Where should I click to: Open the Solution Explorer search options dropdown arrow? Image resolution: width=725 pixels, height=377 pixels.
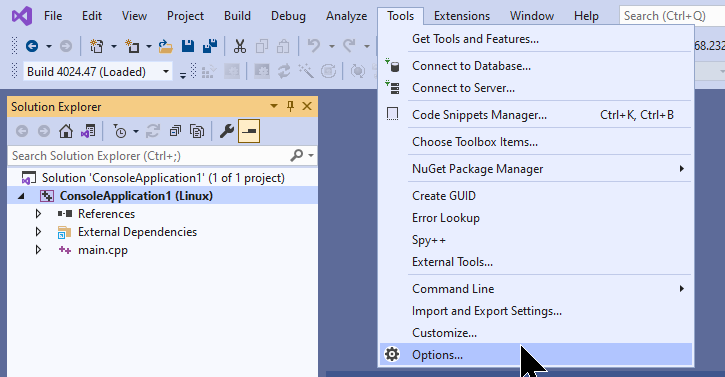(311, 156)
